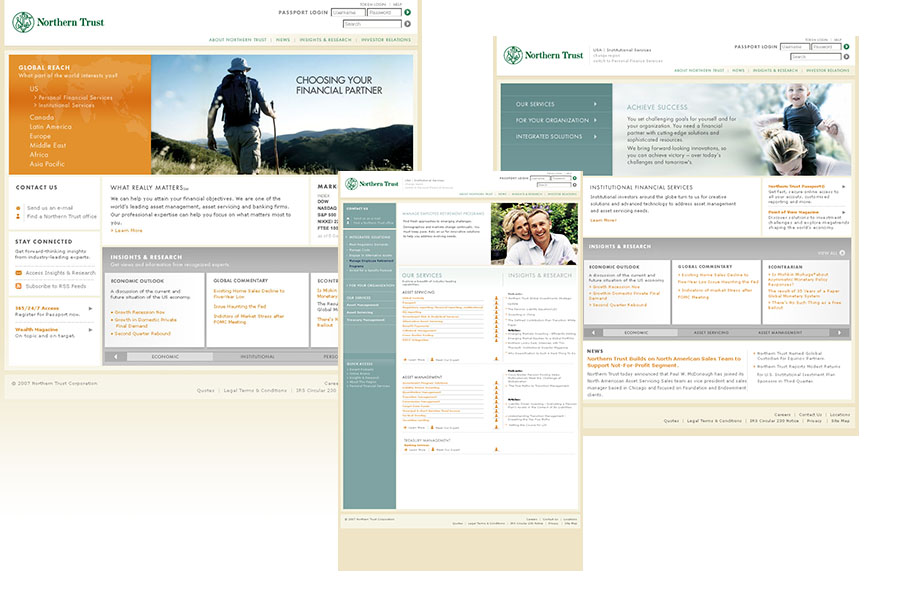The image size is (900, 600).
Task: Select Africa in Global Reach list
Action: point(39,154)
